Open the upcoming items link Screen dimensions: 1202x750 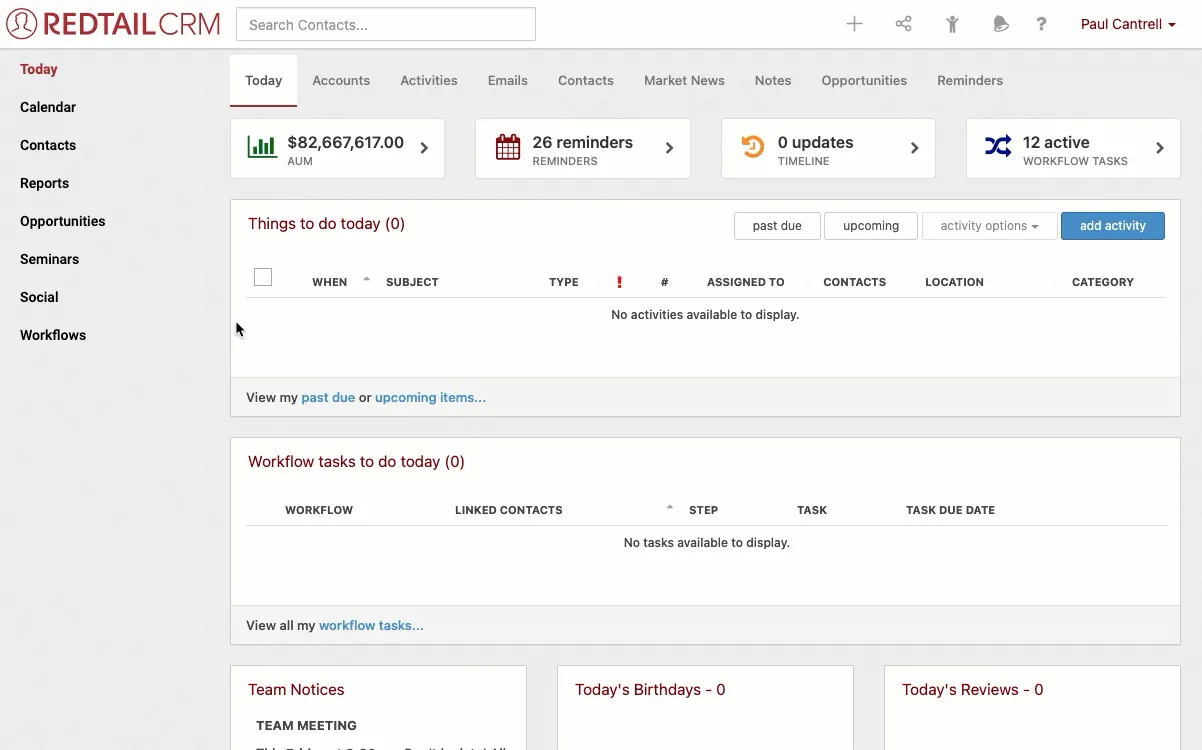(x=429, y=397)
